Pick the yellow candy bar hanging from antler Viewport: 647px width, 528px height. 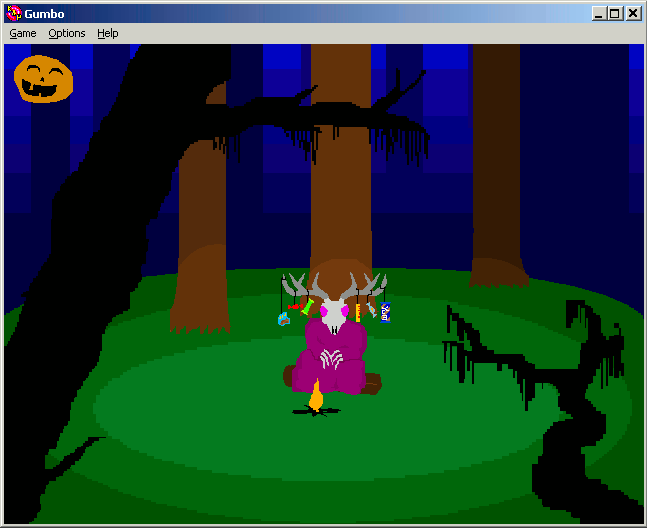[358, 313]
